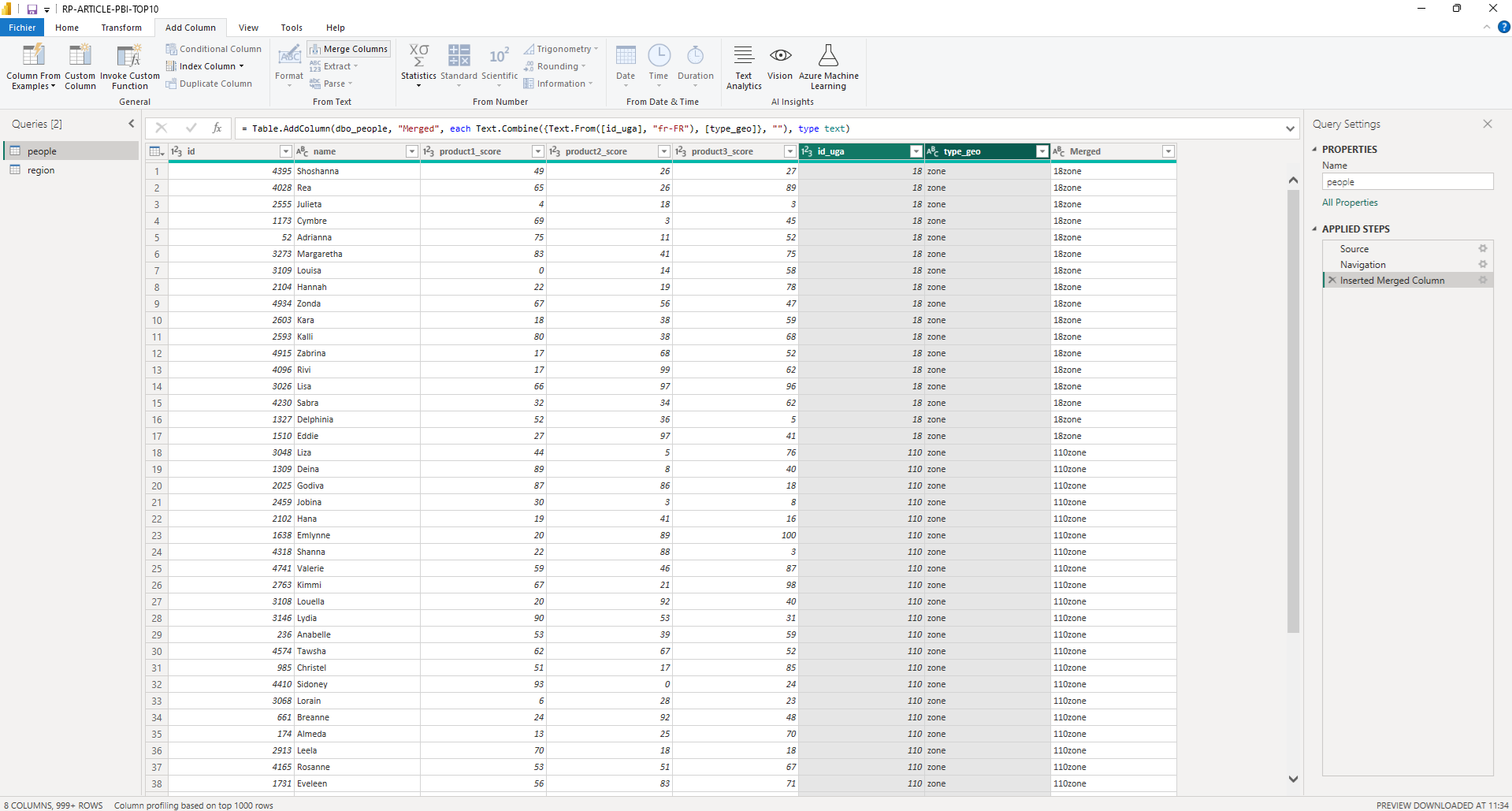1512x811 pixels.
Task: Open the Rounding menu
Action: click(x=555, y=66)
